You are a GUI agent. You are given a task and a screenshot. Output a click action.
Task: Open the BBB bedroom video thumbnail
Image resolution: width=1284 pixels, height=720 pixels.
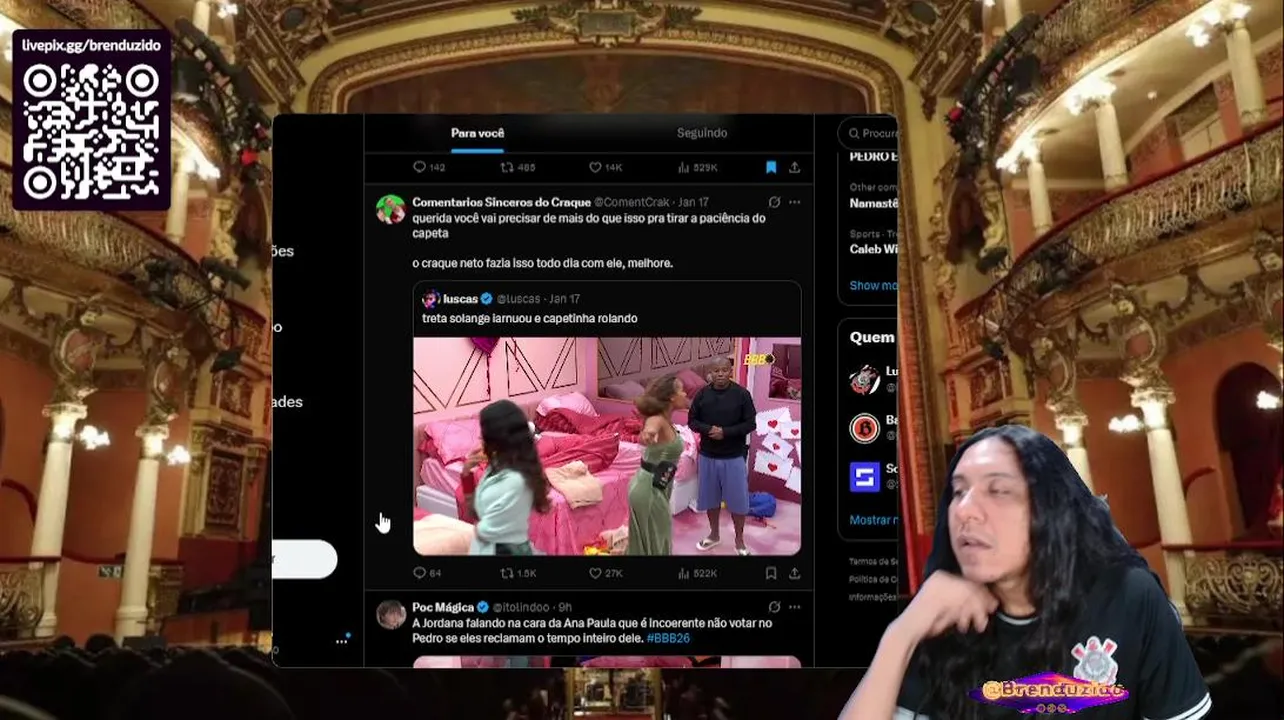pyautogui.click(x=607, y=446)
